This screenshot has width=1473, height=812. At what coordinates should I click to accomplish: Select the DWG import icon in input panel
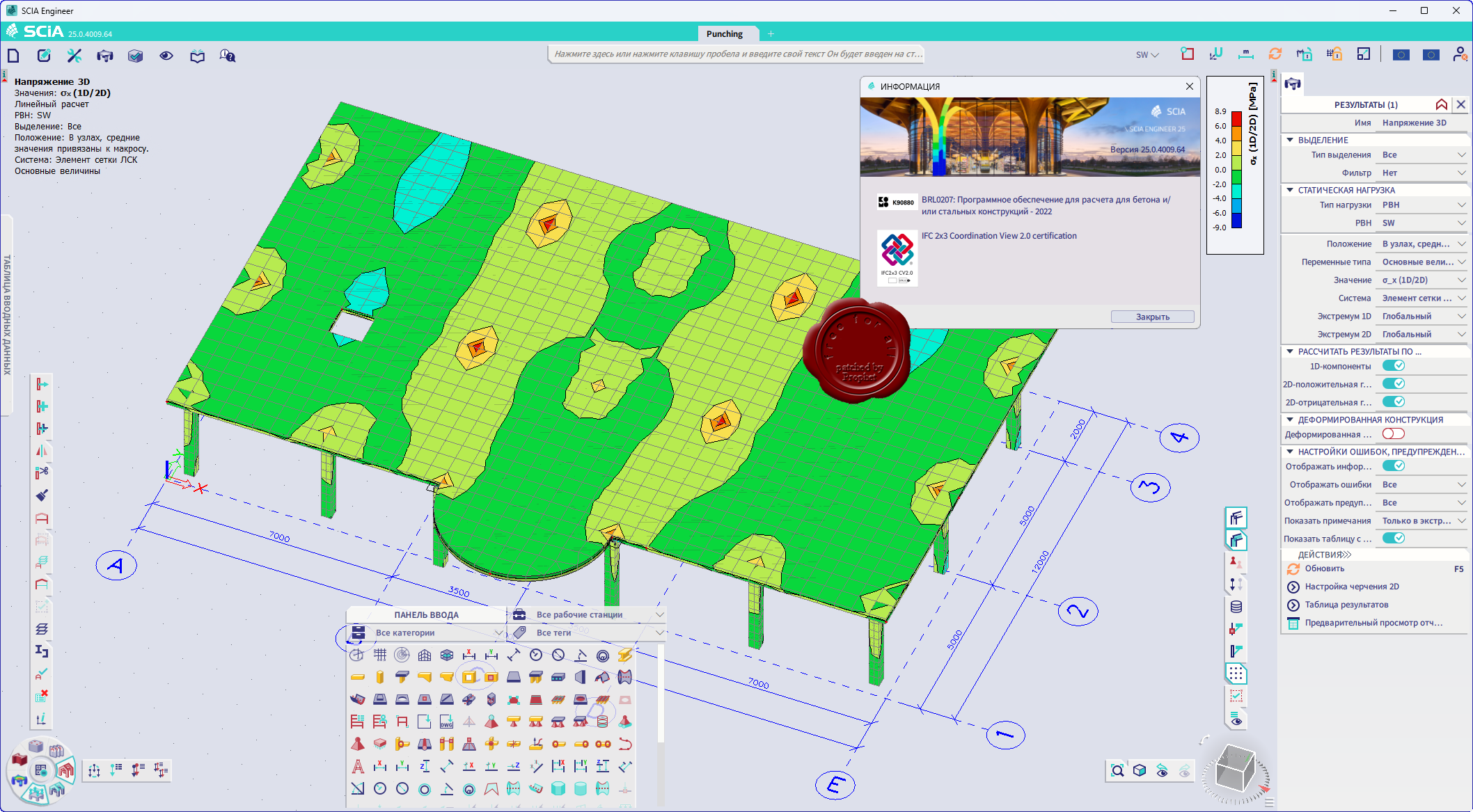point(446,722)
